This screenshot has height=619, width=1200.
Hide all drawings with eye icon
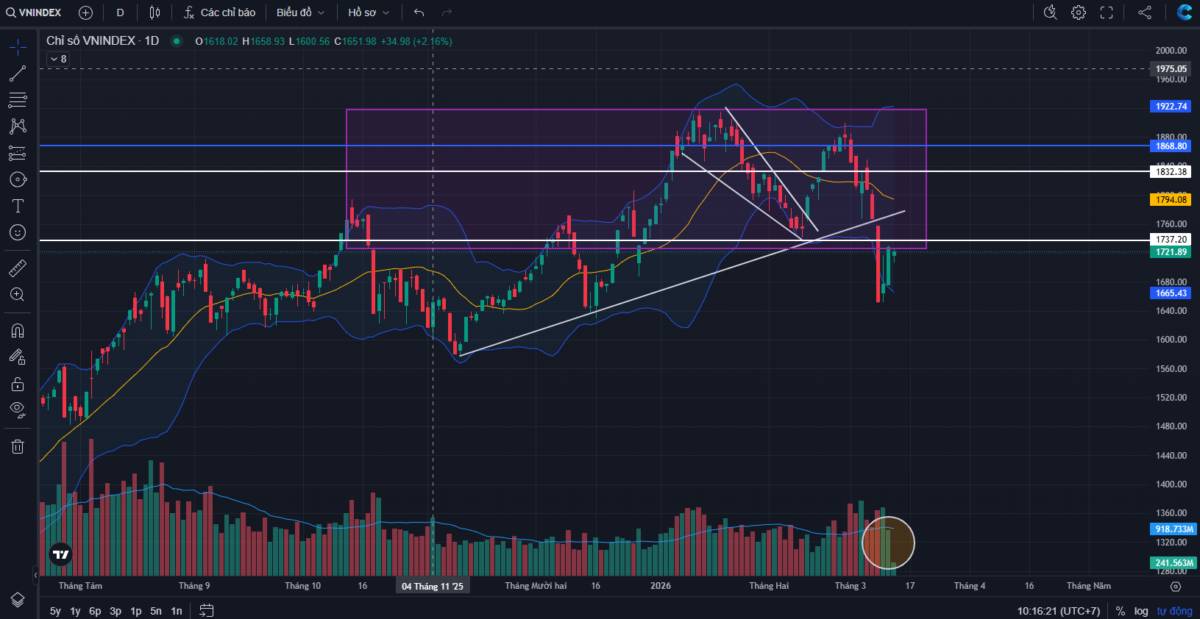[x=17, y=410]
